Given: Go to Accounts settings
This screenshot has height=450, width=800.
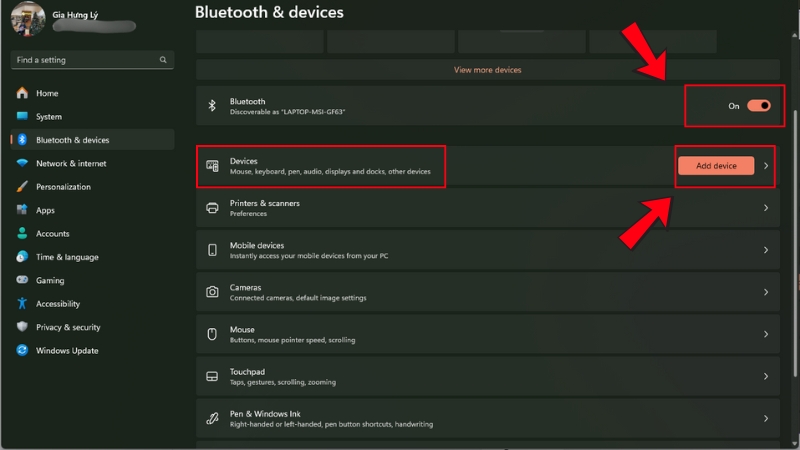Looking at the screenshot, I should [x=92, y=233].
